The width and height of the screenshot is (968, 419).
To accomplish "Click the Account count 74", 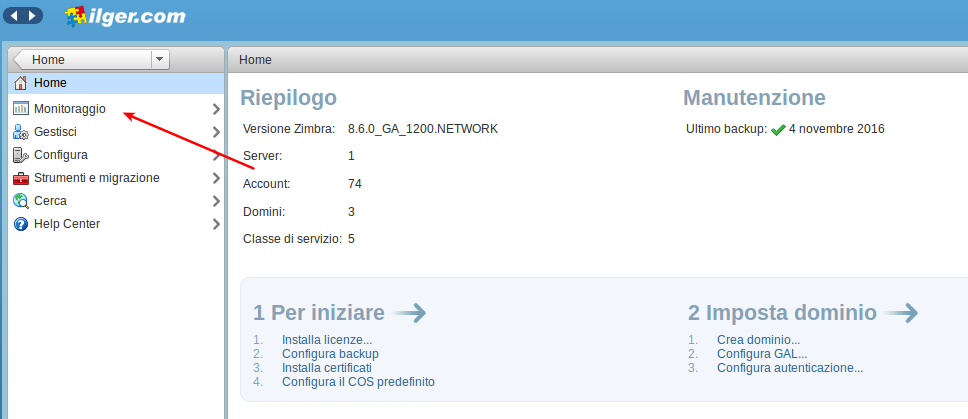I will [354, 184].
